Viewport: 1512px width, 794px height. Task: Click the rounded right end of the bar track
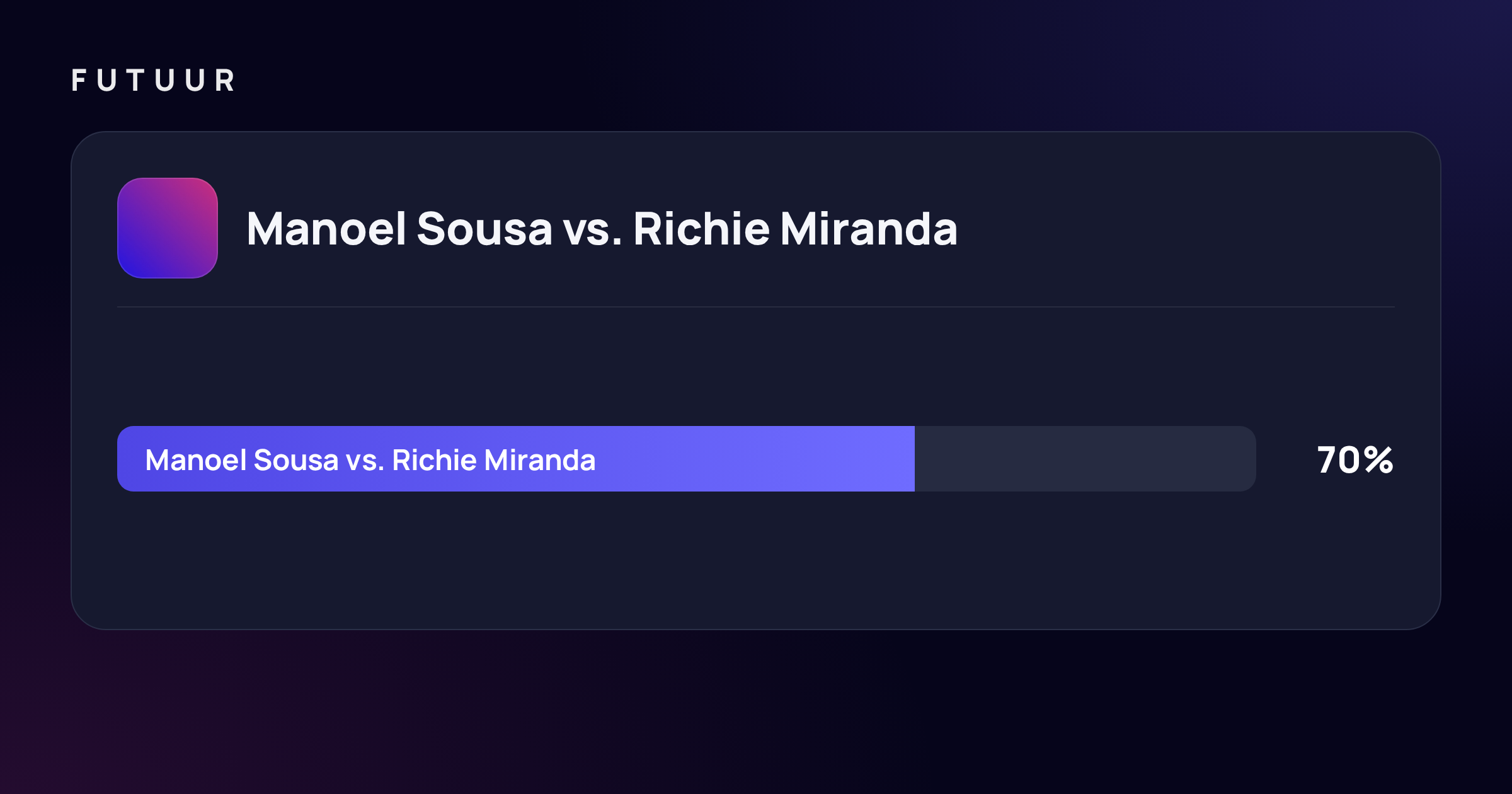pyautogui.click(x=1247, y=459)
